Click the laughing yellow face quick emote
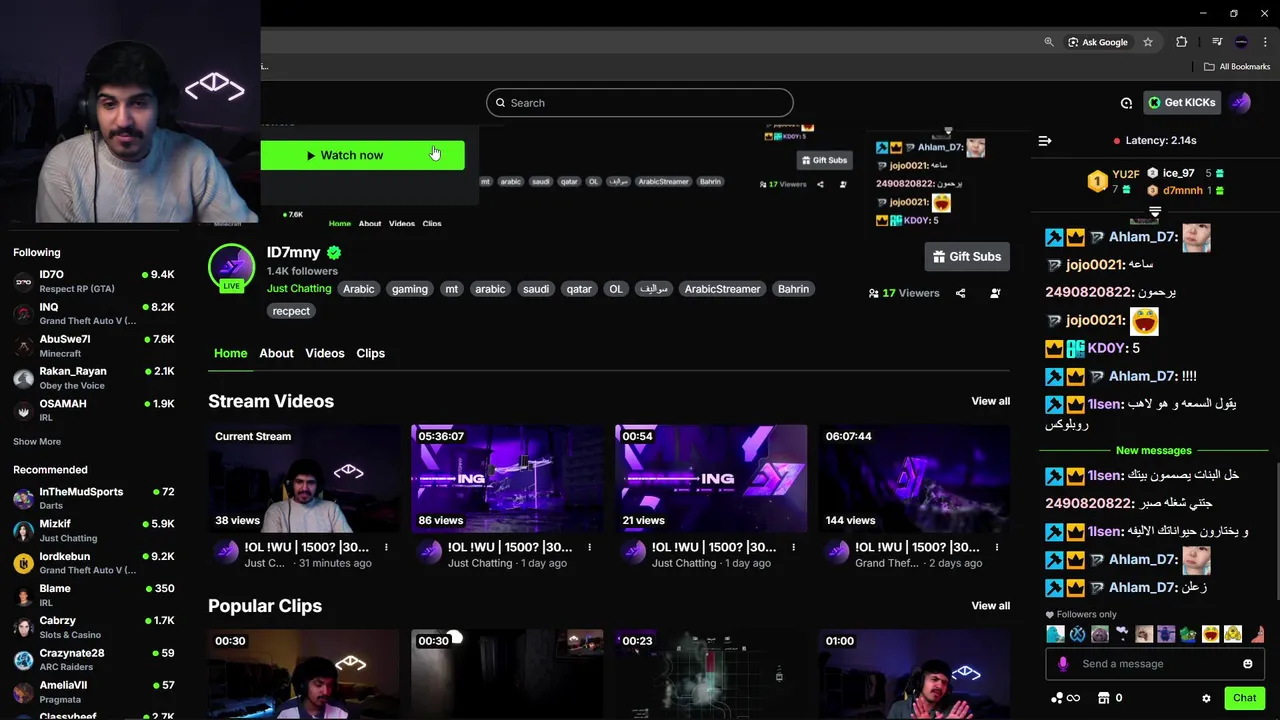Image resolution: width=1280 pixels, height=720 pixels. click(x=1210, y=634)
